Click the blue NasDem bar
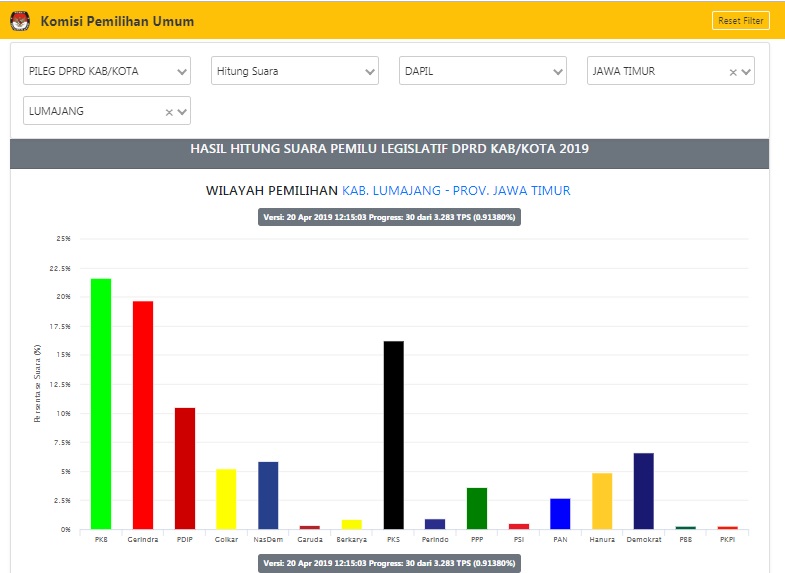This screenshot has width=785, height=573. pyautogui.click(x=268, y=495)
